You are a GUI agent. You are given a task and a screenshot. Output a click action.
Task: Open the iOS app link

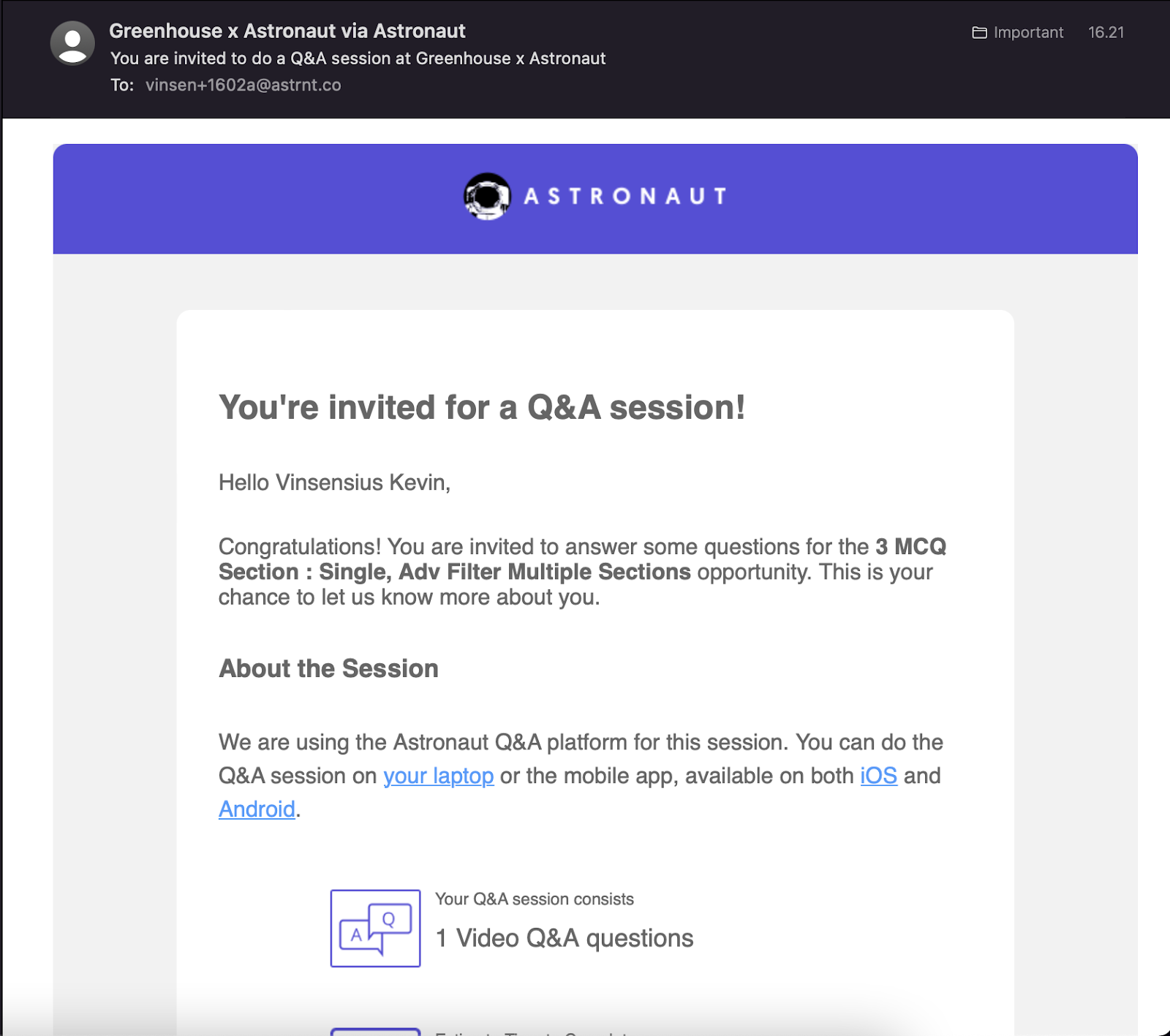click(878, 776)
